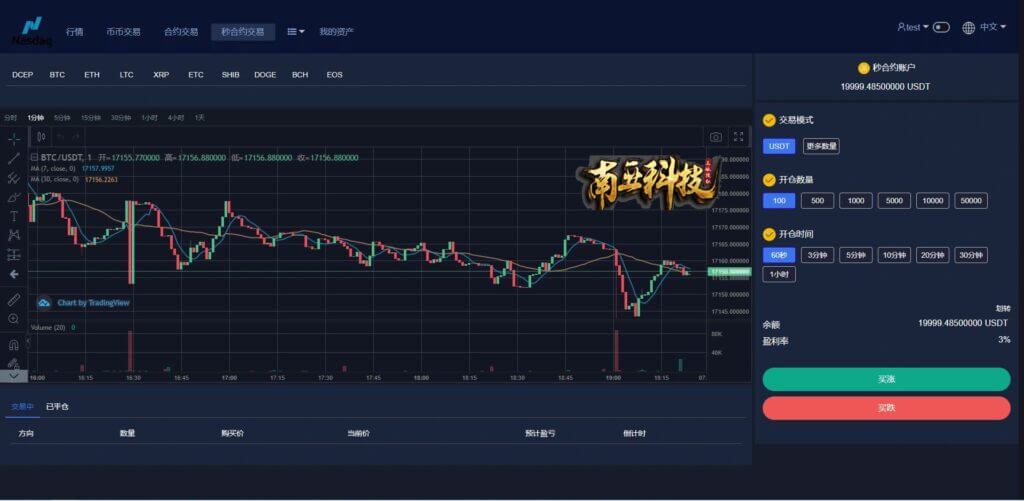Select opening quantity 10000

[933, 201]
